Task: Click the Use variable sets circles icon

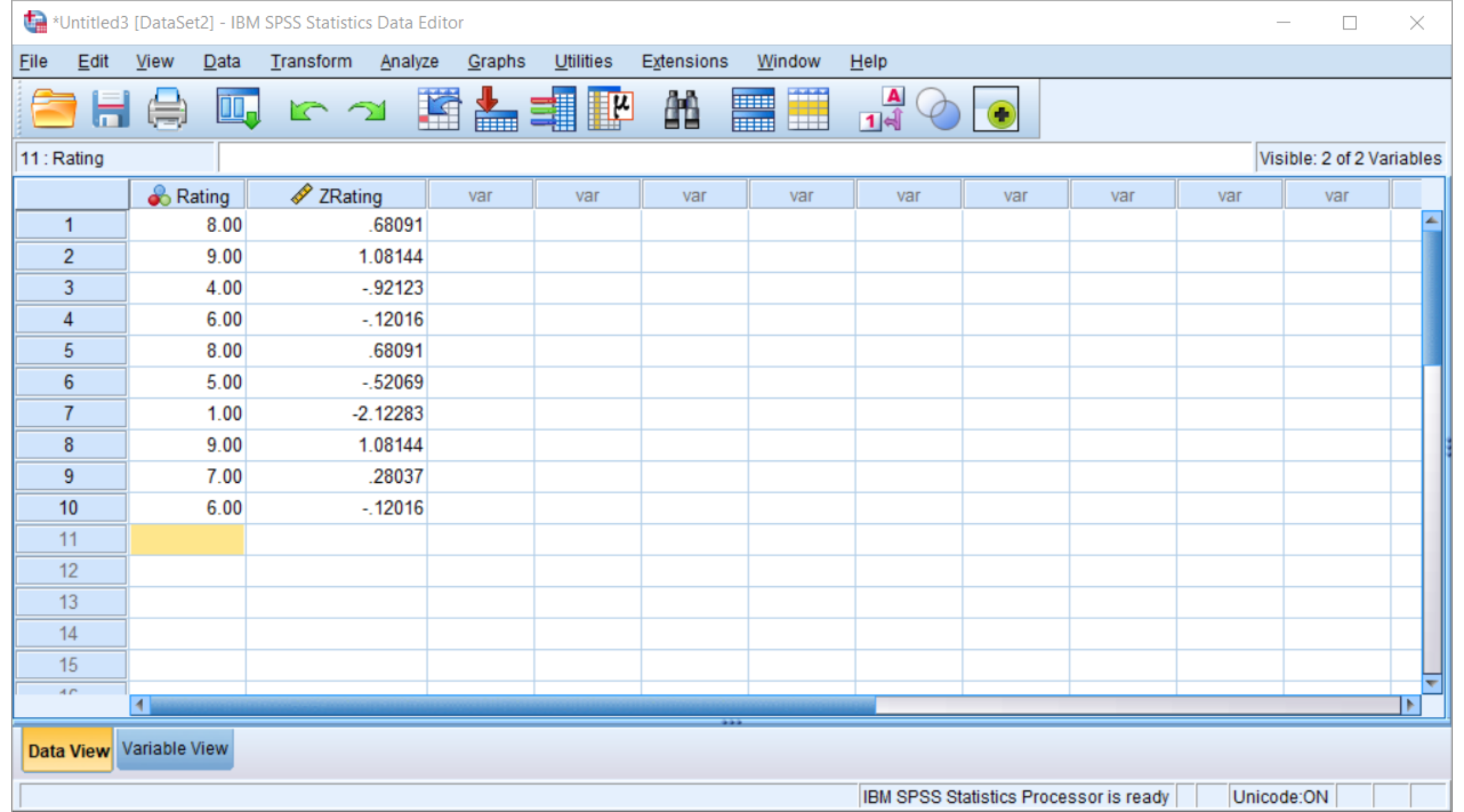Action: pos(938,110)
